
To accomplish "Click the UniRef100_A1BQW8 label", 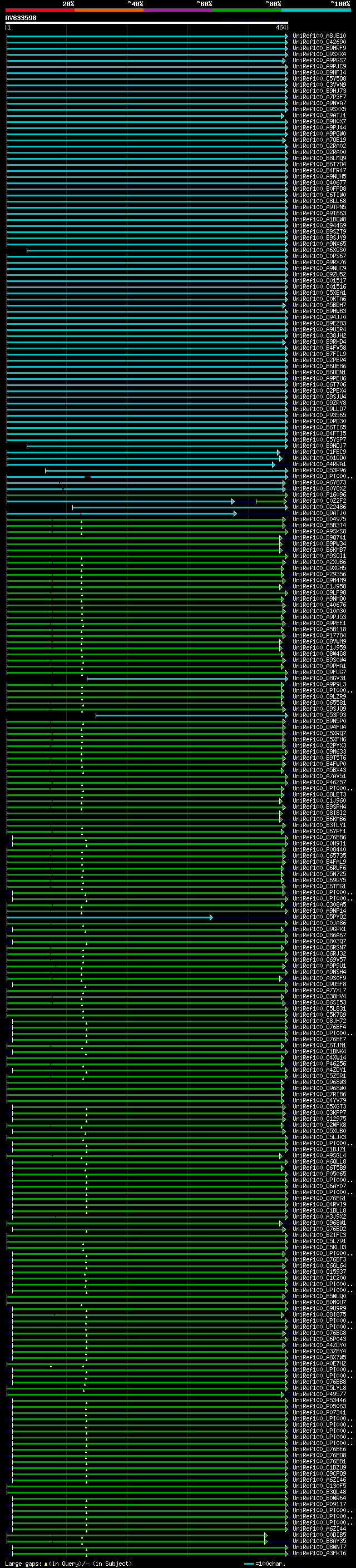I will 319,220.
